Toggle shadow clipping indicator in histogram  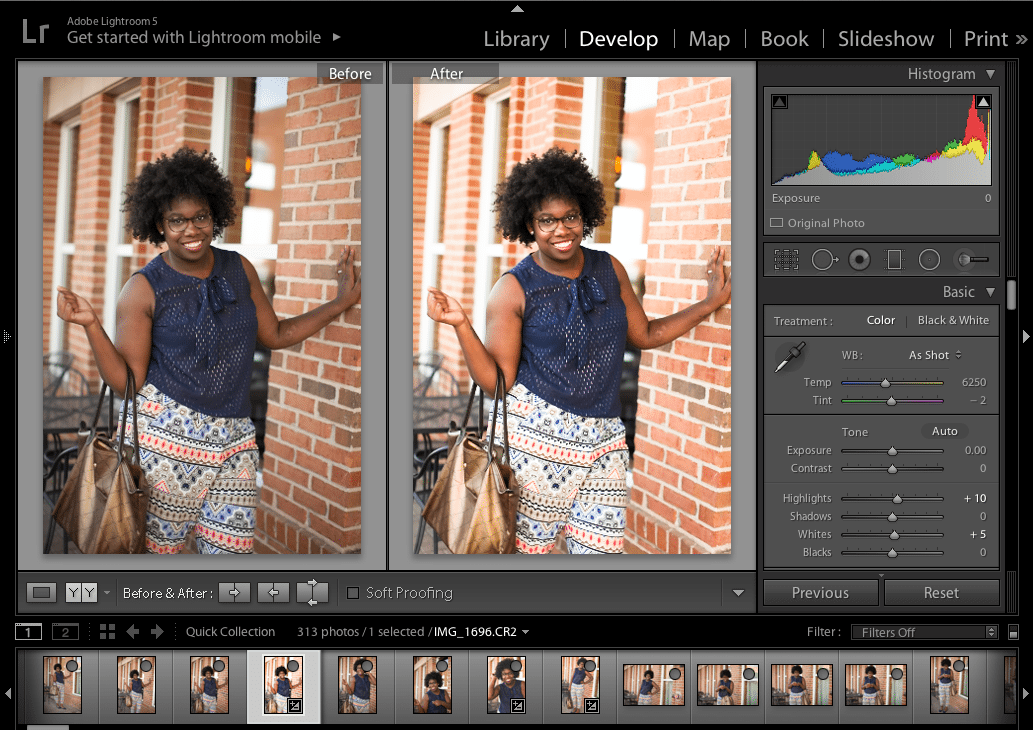(780, 101)
